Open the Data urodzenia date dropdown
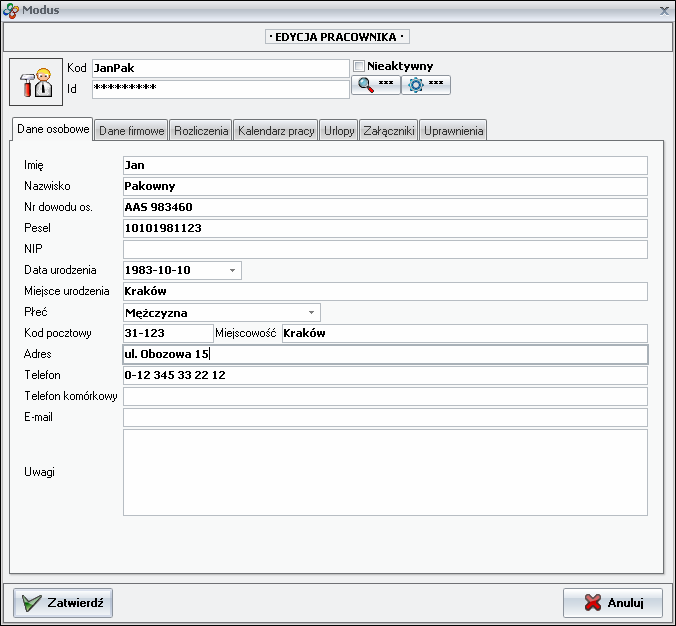The width and height of the screenshot is (676, 626). [232, 270]
